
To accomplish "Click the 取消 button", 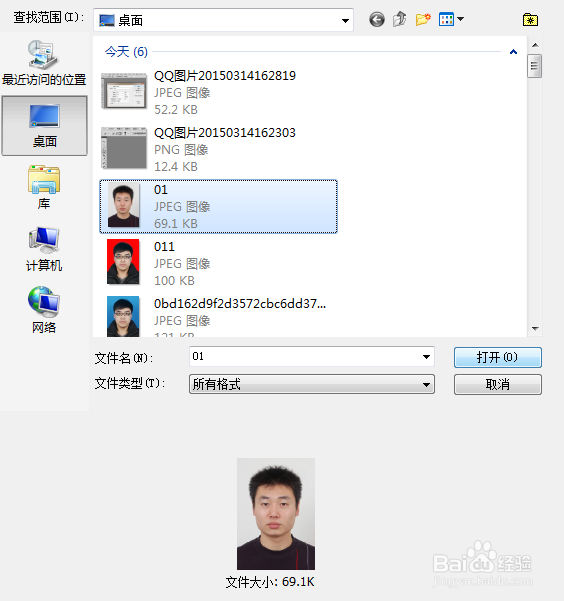I will (x=498, y=384).
